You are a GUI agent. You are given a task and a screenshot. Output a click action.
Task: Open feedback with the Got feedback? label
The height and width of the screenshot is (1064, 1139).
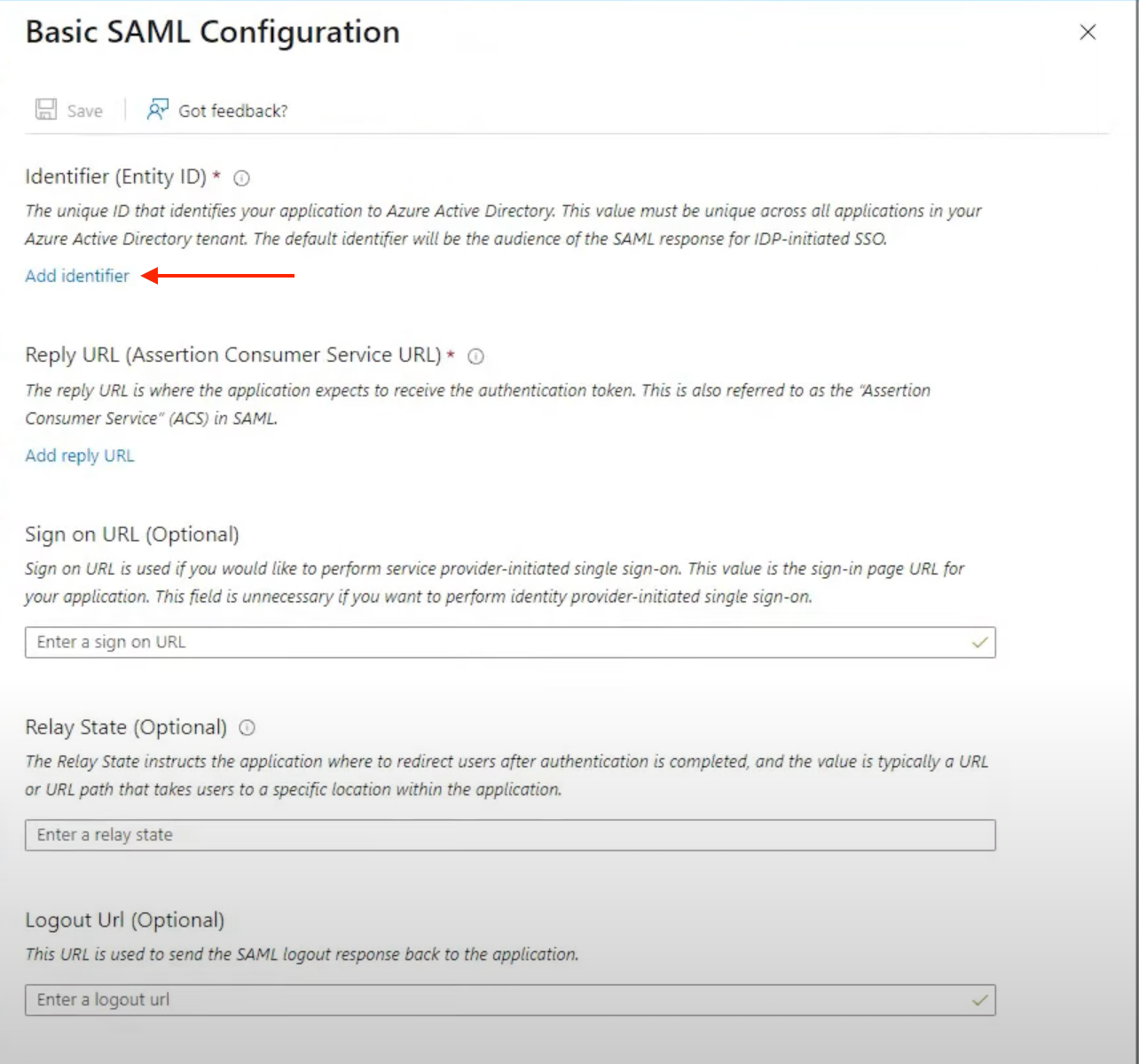coord(233,110)
